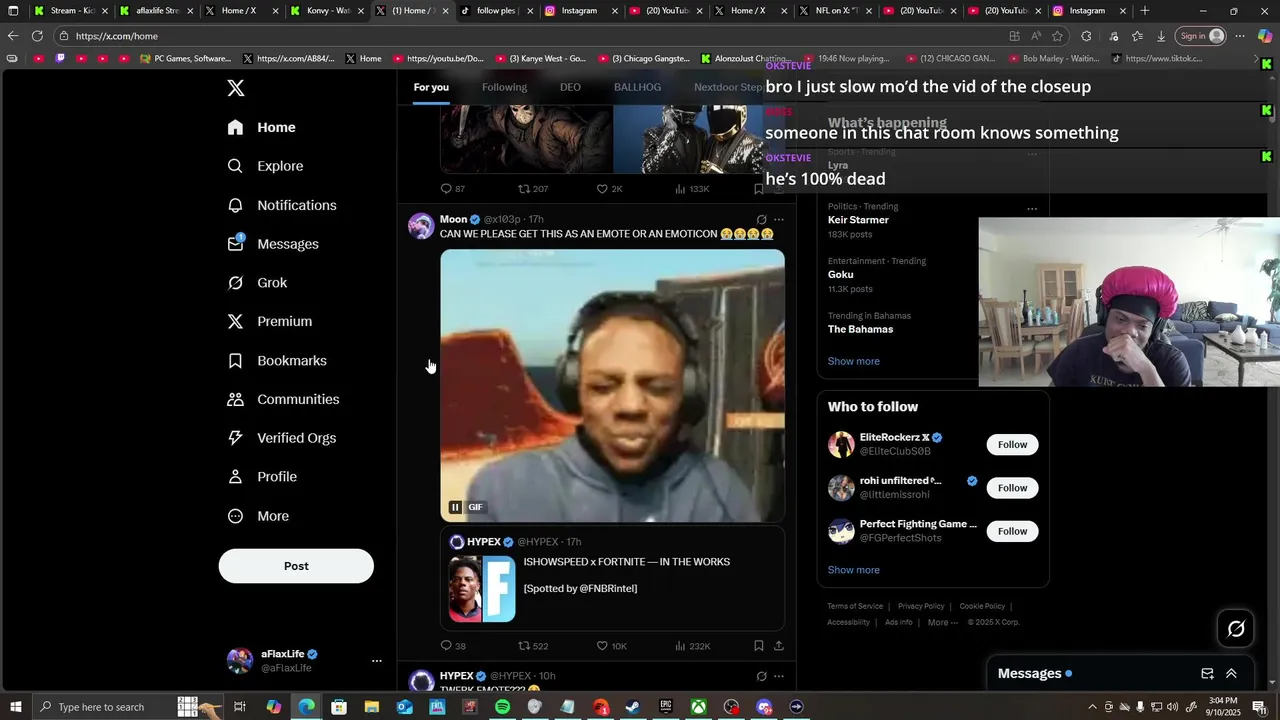Viewport: 1280px width, 720px height.
Task: Show more who to follow suggestions
Action: coord(854,570)
